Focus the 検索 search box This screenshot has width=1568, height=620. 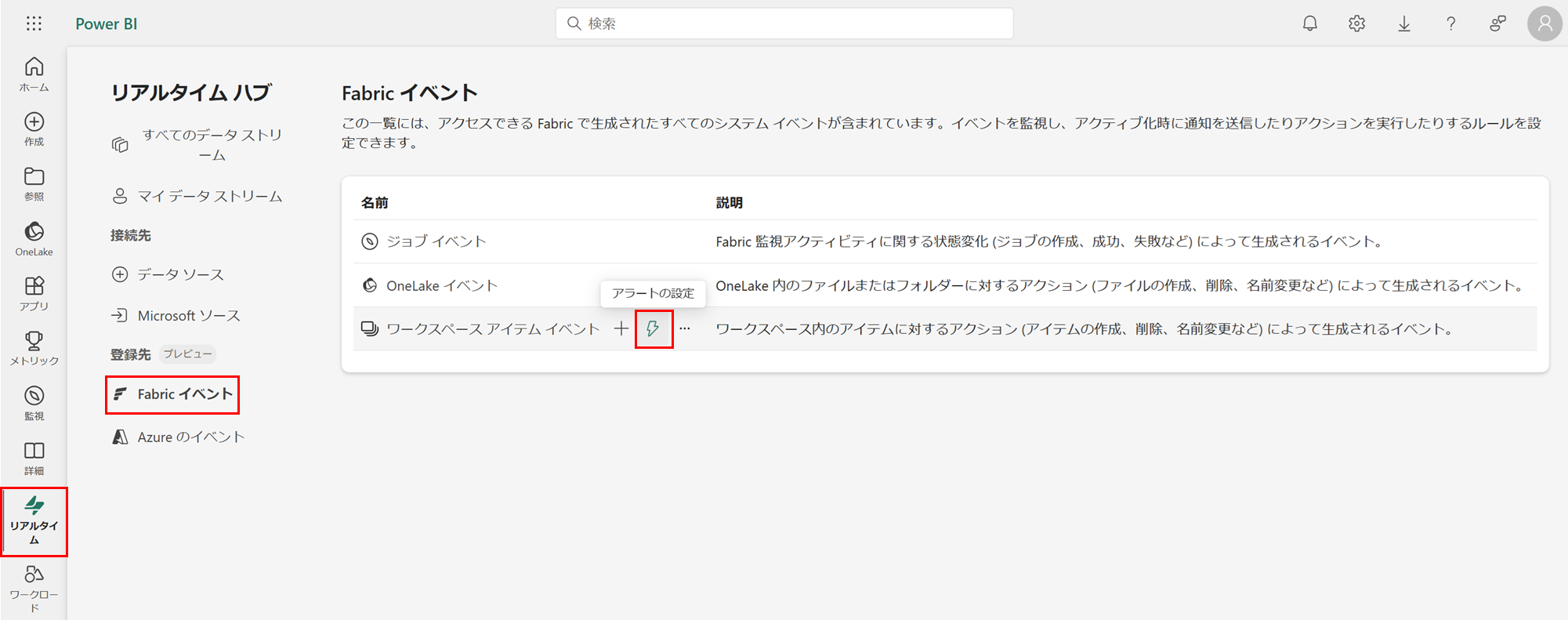coord(784,24)
